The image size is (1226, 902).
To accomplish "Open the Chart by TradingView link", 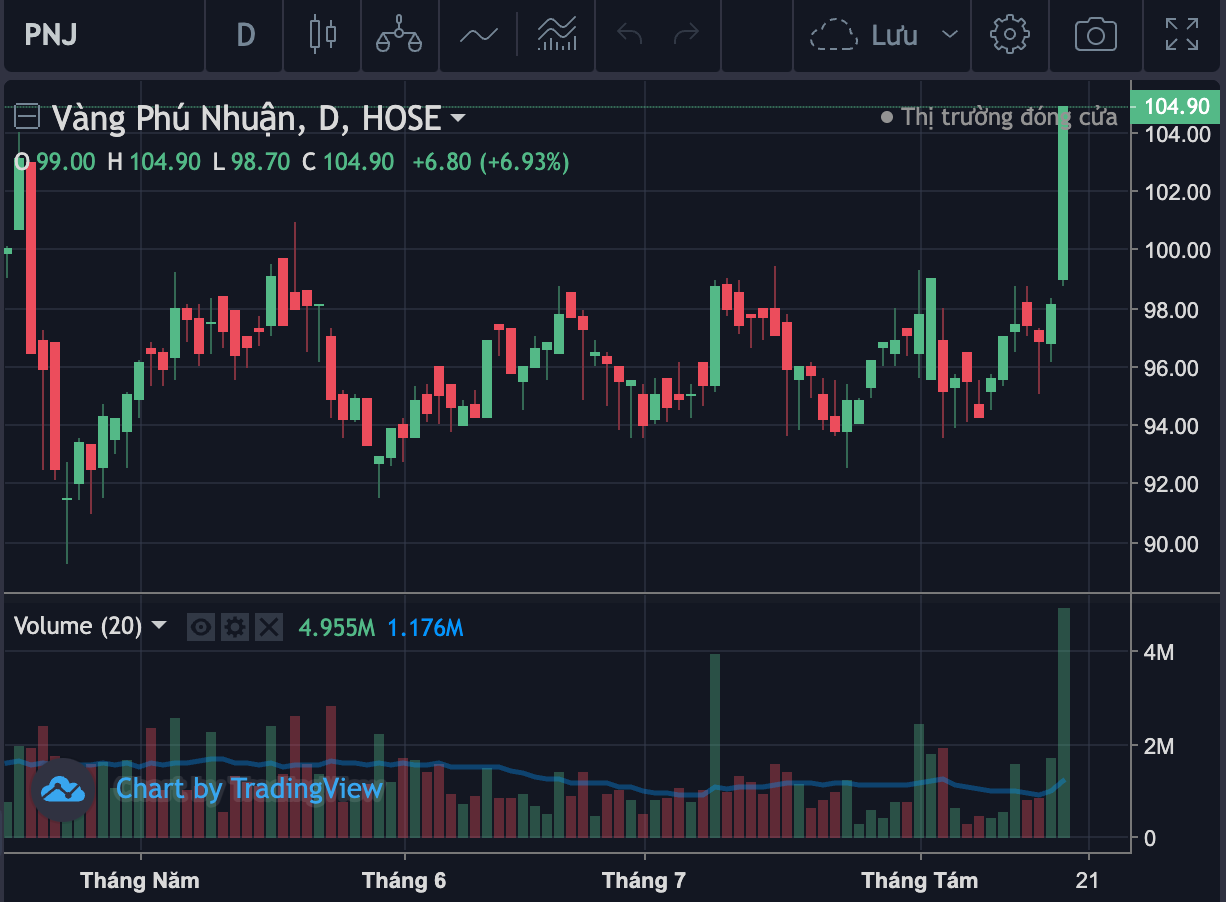I will coord(249,789).
